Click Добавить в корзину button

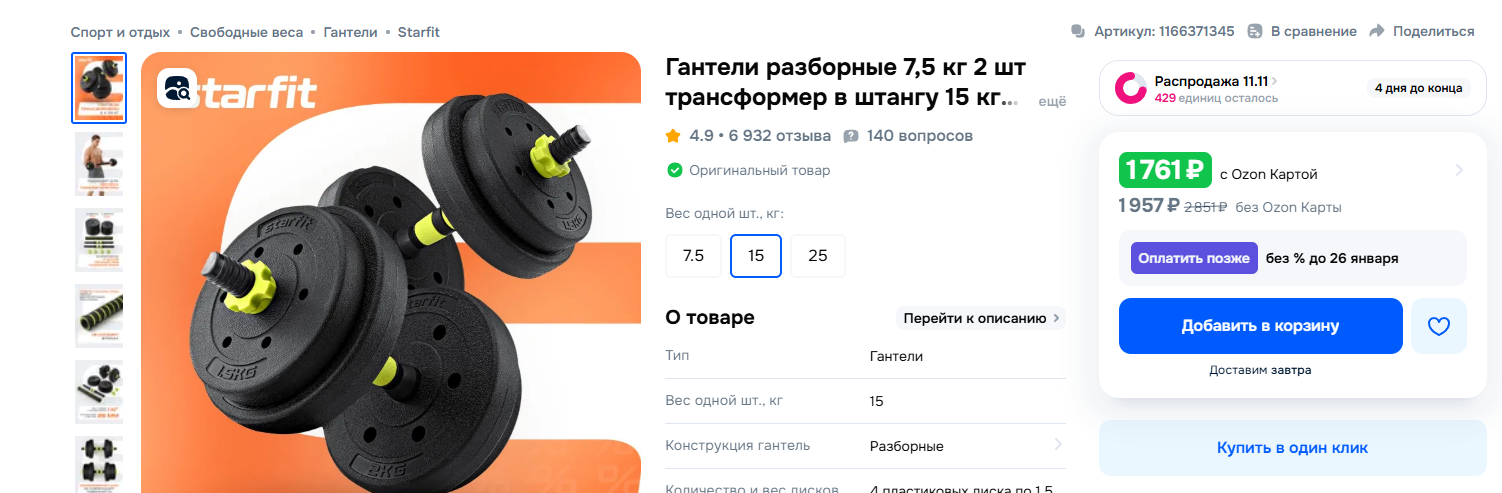(1260, 326)
